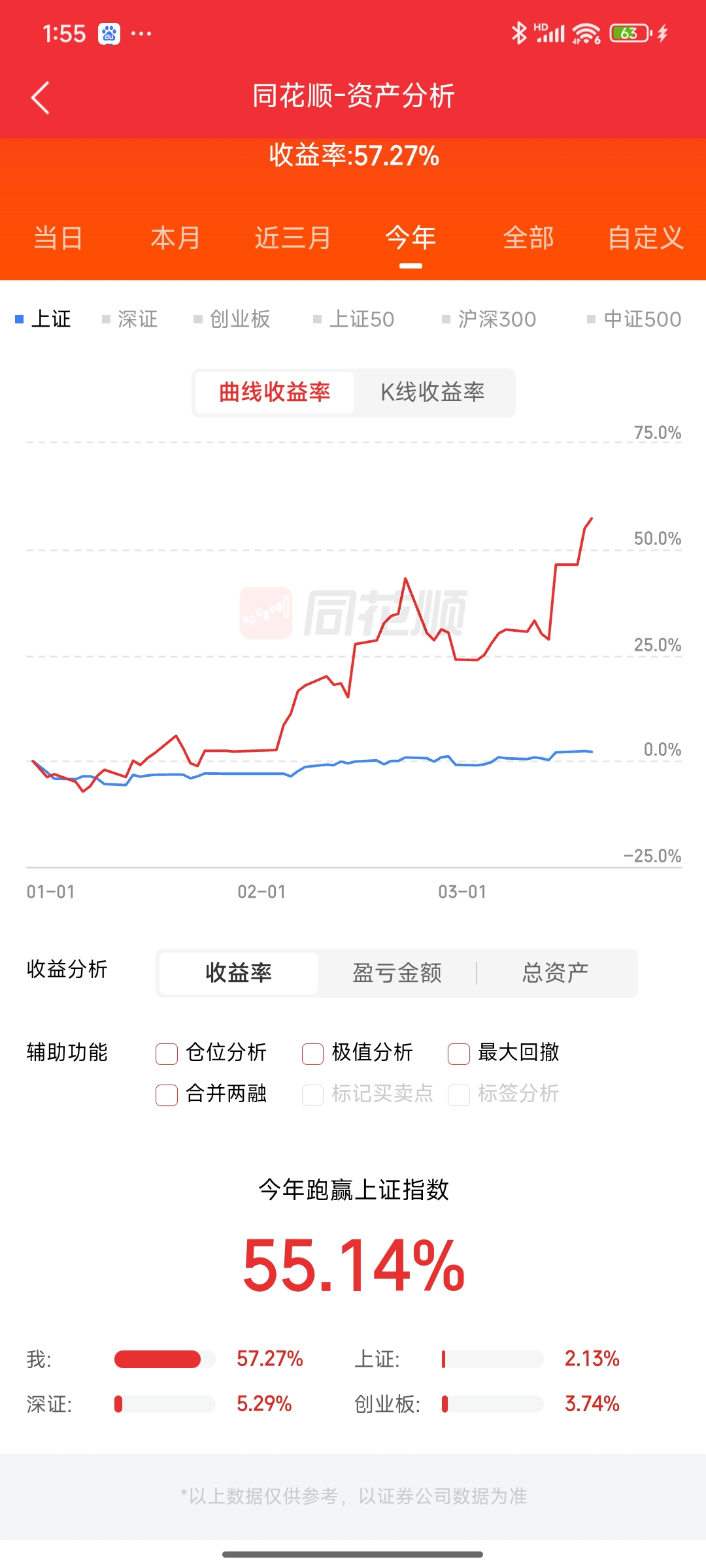Check the 极值分析 option
The width and height of the screenshot is (706, 1568).
tap(312, 1053)
